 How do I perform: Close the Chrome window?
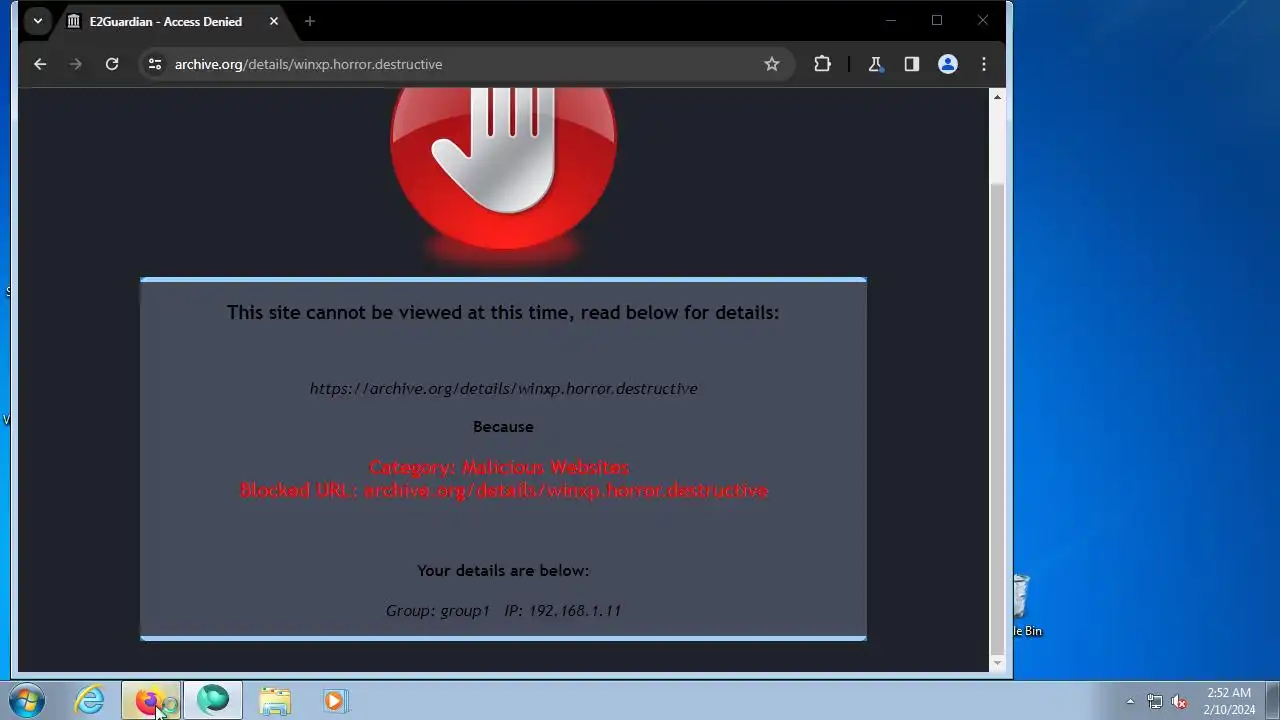983,20
